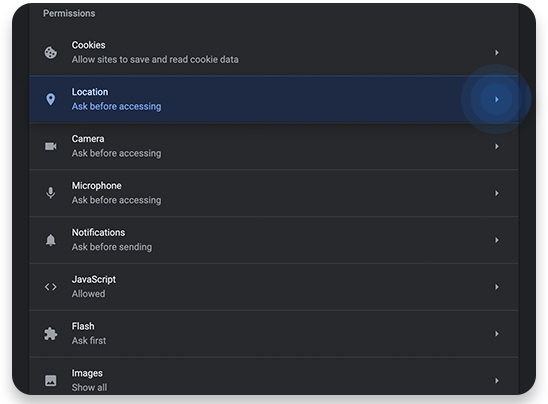Expand the Camera row arrow
Viewport: 548px width, 404px height.
point(497,146)
